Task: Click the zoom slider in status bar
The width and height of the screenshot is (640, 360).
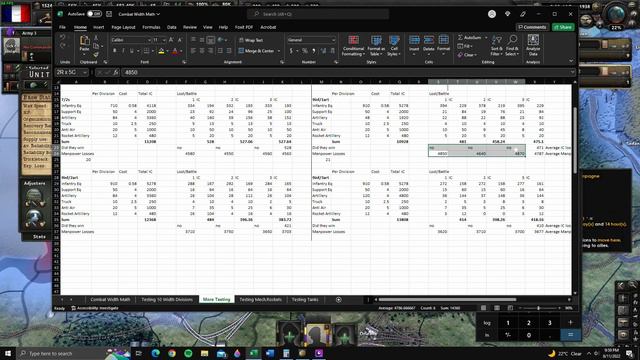Action: 539,308
